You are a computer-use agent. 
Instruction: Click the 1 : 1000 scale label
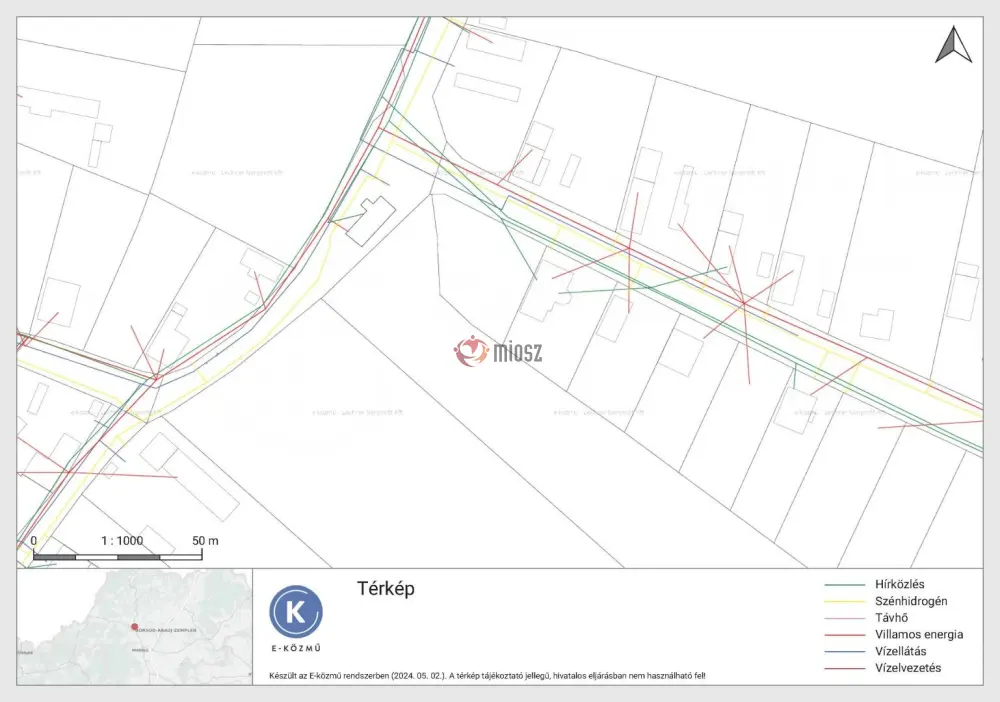pyautogui.click(x=122, y=541)
